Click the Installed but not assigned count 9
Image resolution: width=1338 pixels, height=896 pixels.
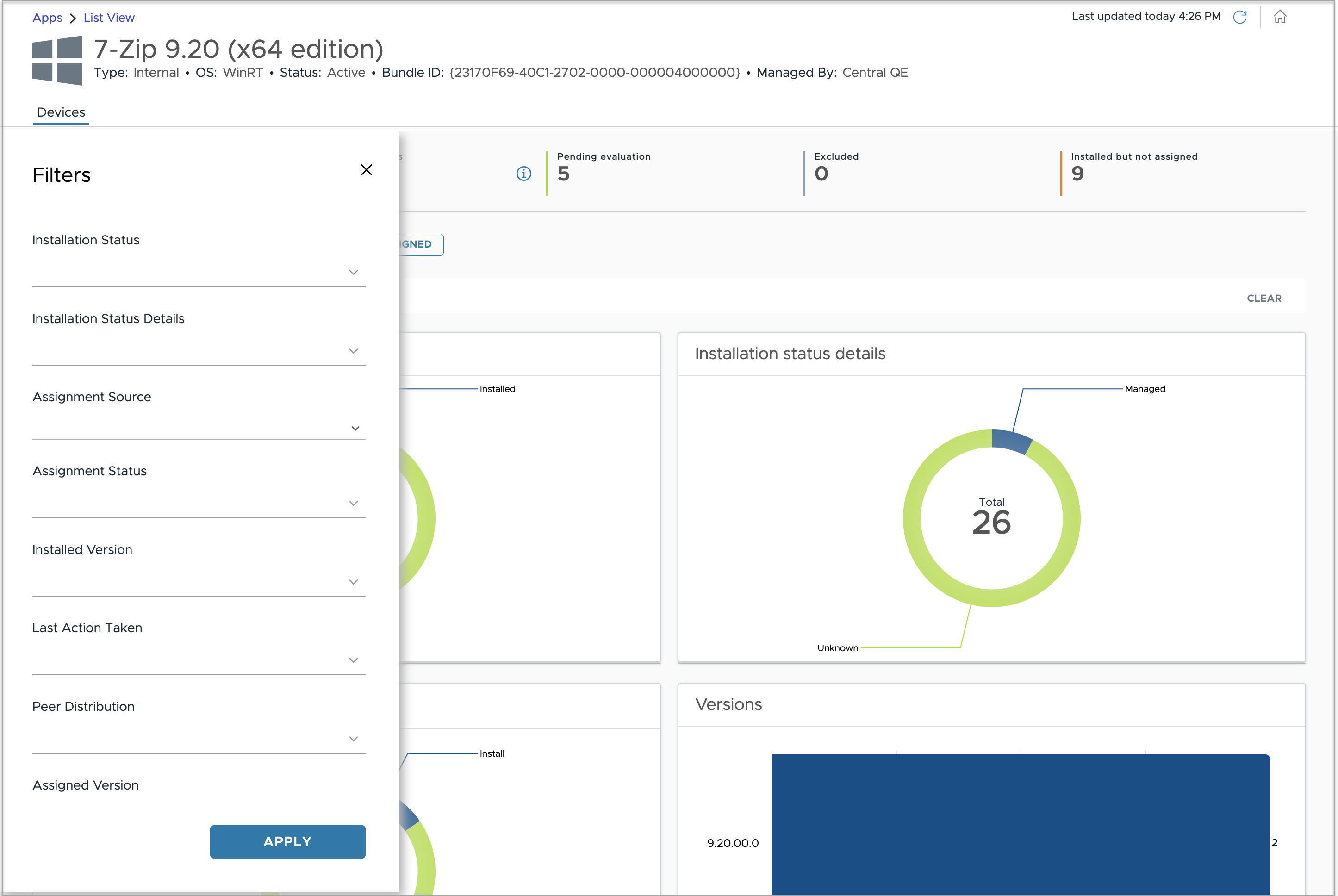coord(1077,174)
